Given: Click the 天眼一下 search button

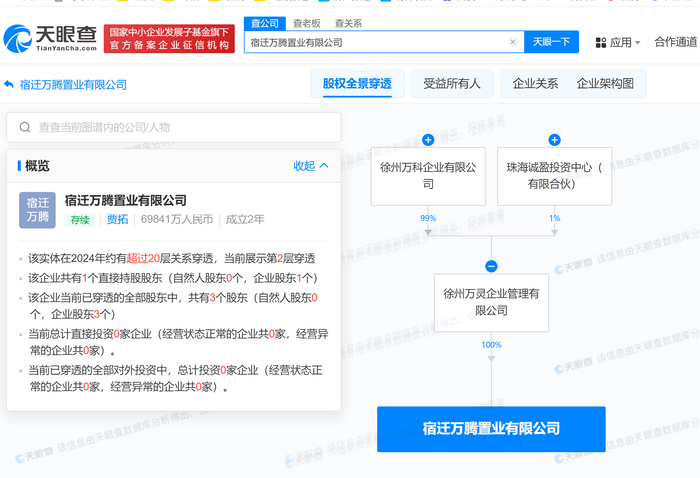Looking at the screenshot, I should 551,42.
